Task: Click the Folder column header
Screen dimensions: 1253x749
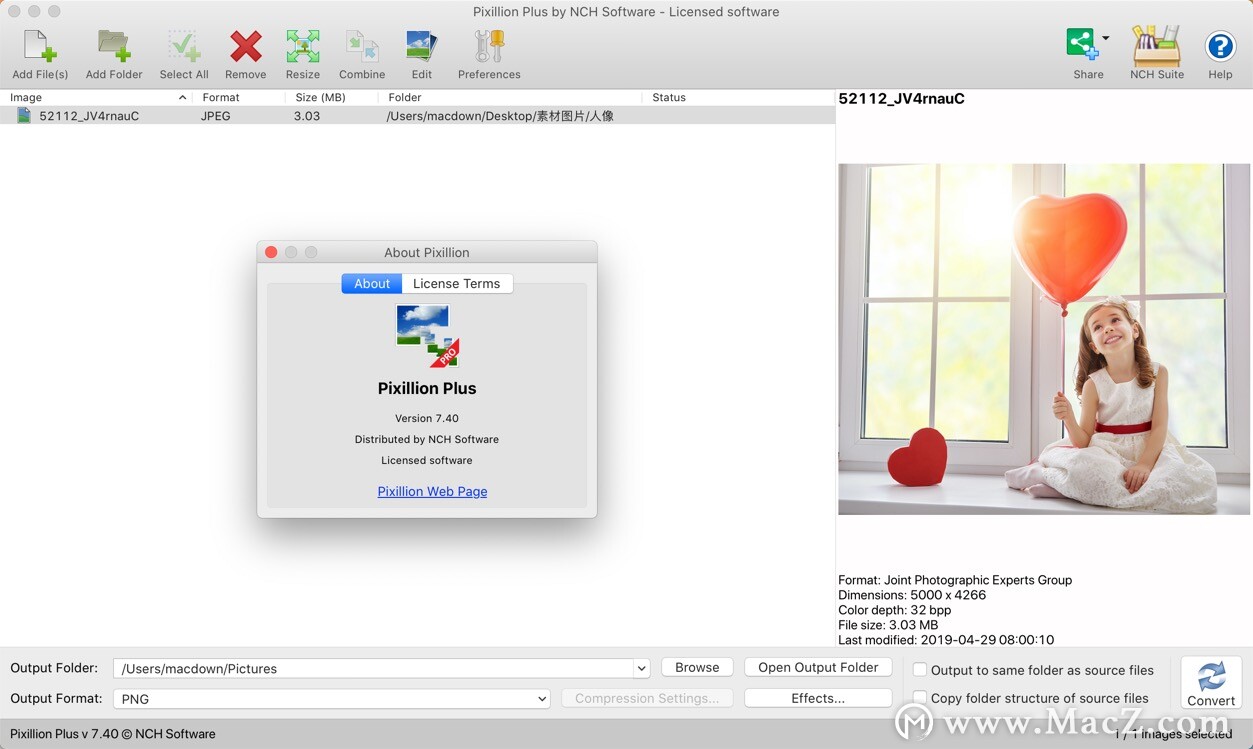Action: tap(510, 97)
